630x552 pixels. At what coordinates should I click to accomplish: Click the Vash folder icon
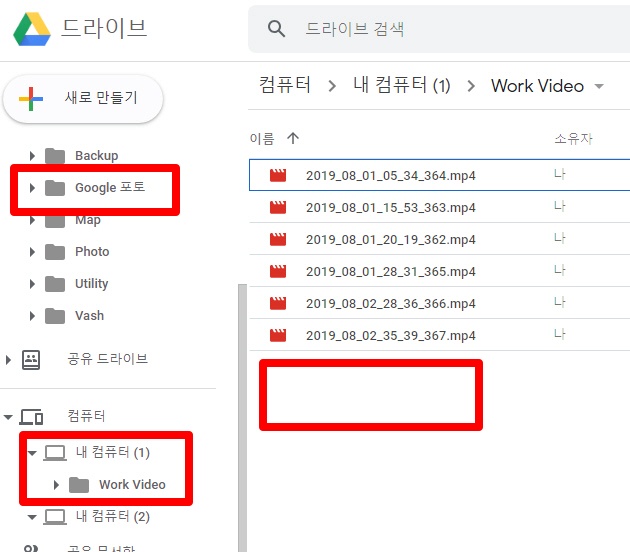[55, 316]
